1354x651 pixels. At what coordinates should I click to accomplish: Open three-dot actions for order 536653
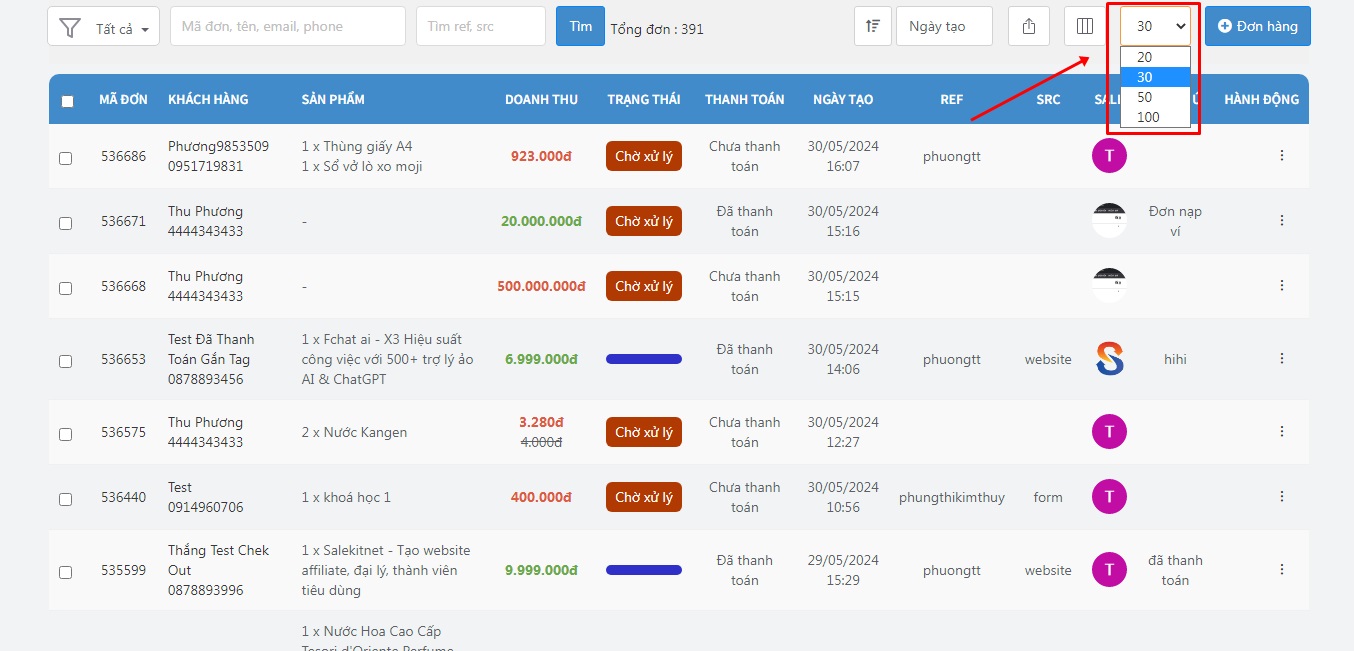(x=1281, y=359)
